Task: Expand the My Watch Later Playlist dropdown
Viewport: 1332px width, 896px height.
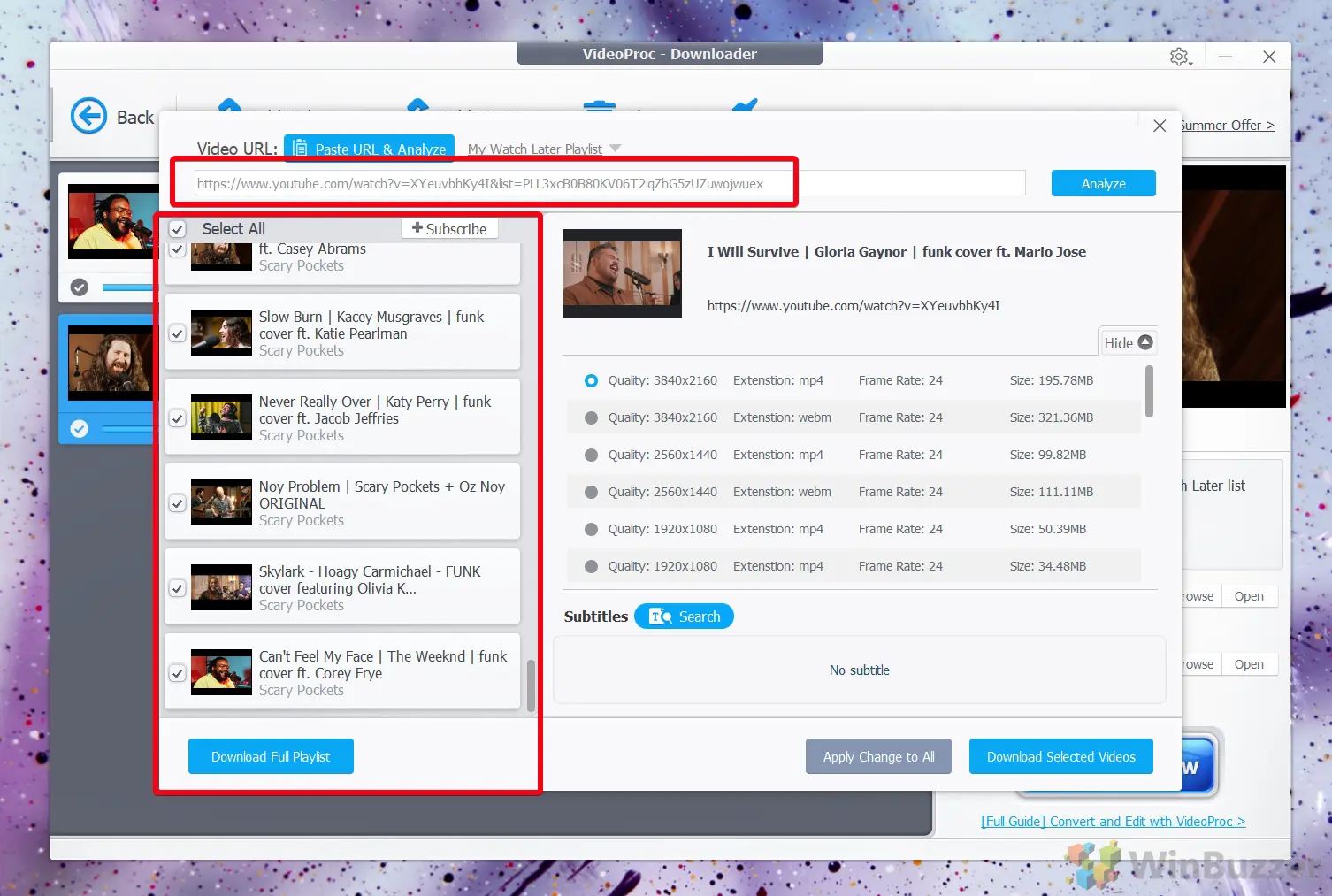Action: point(616,149)
